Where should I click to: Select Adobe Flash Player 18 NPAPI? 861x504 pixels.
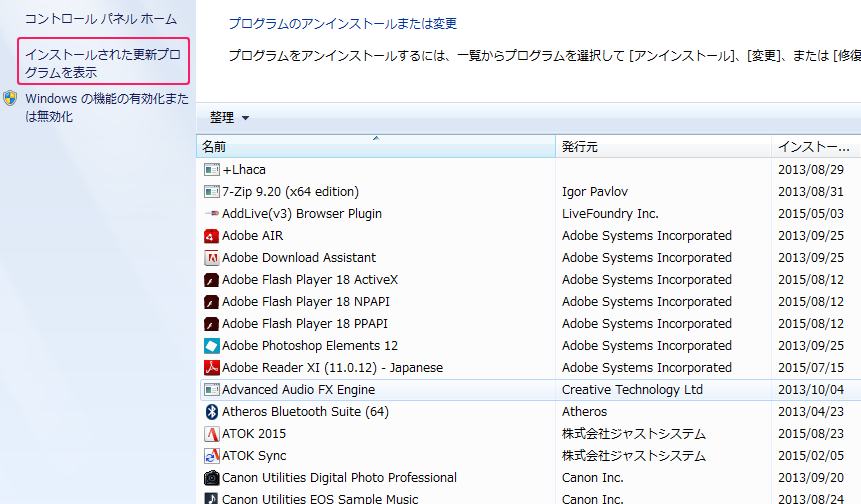pyautogui.click(x=306, y=302)
